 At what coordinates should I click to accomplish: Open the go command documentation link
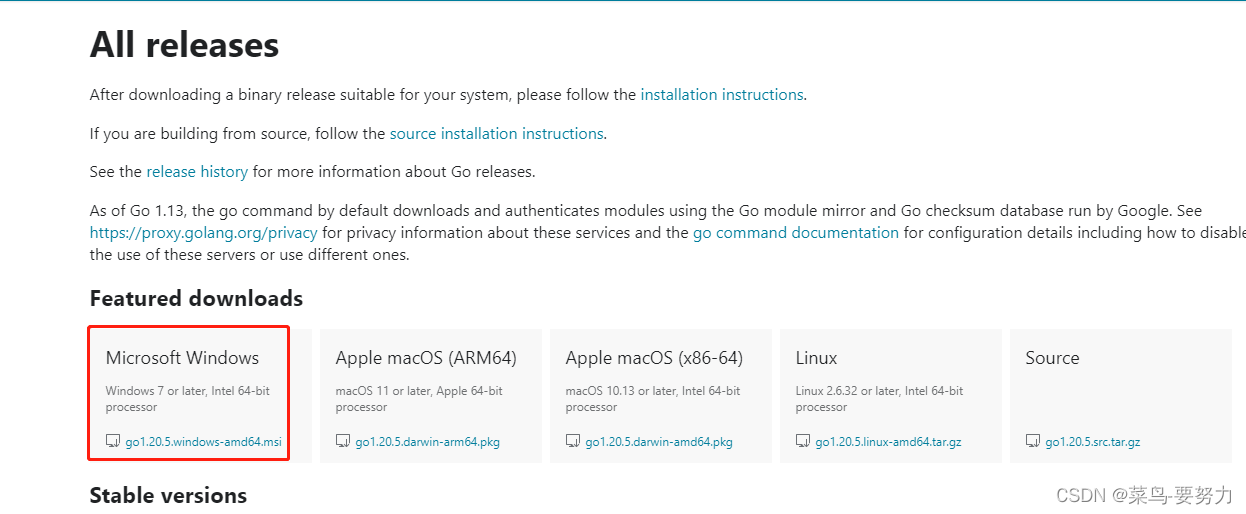pyautogui.click(x=796, y=233)
